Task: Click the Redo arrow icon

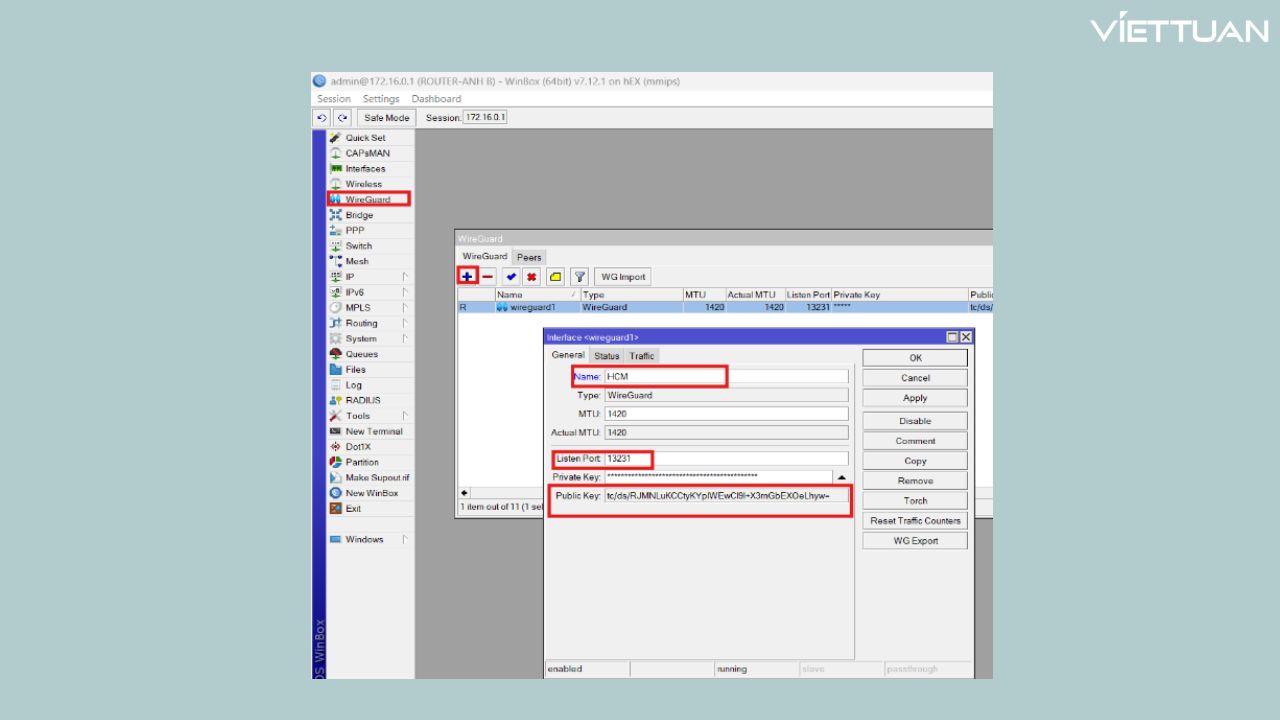Action: coord(342,118)
